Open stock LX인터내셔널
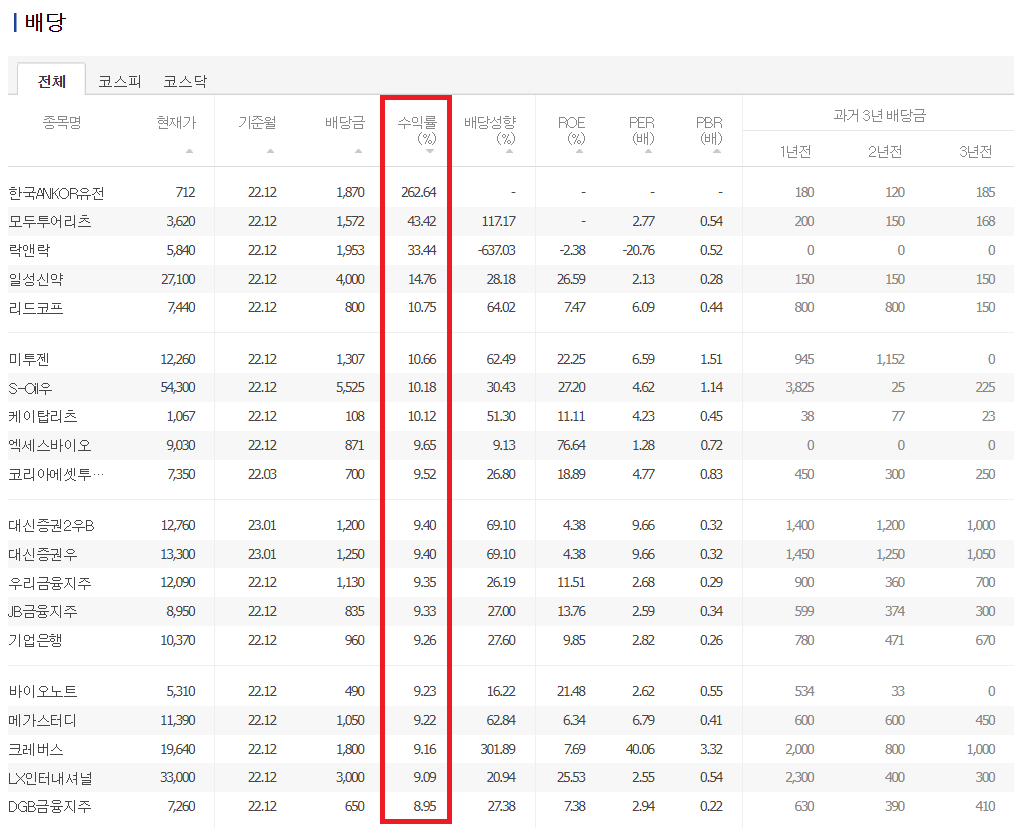This screenshot has height=828, width=1019. pyautogui.click(x=50, y=778)
